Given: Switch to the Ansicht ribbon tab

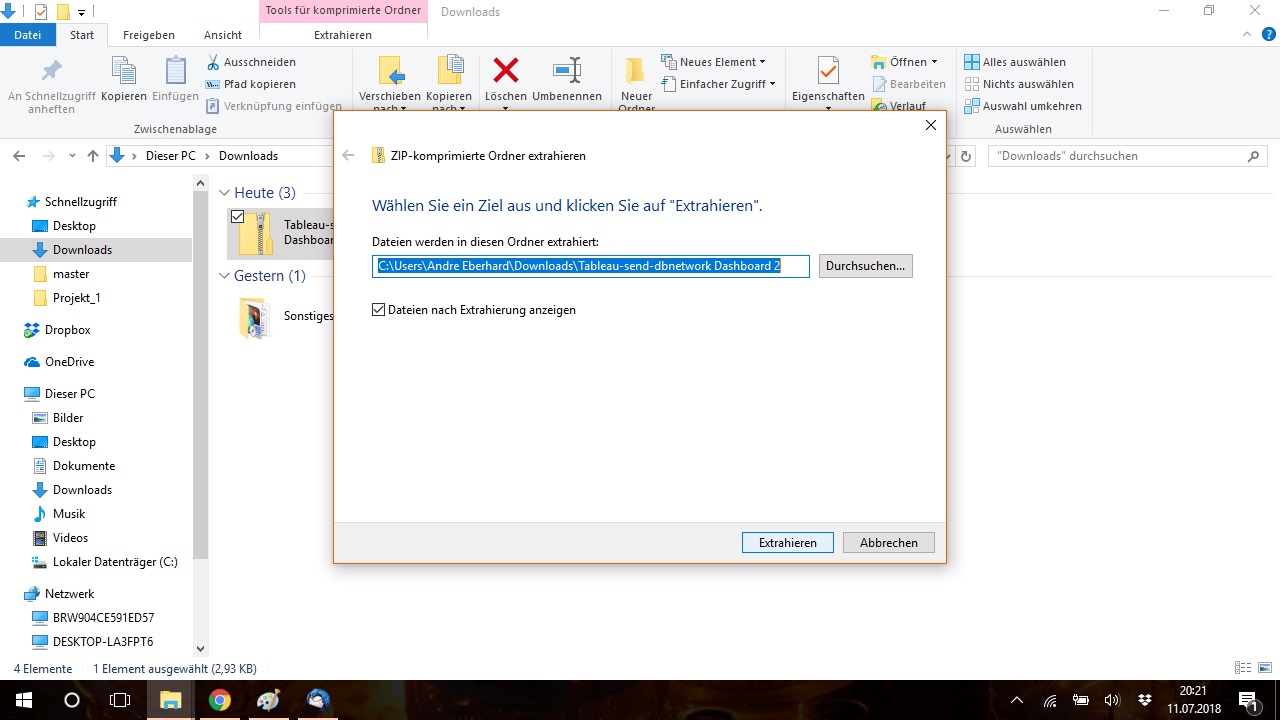Looking at the screenshot, I should [223, 35].
